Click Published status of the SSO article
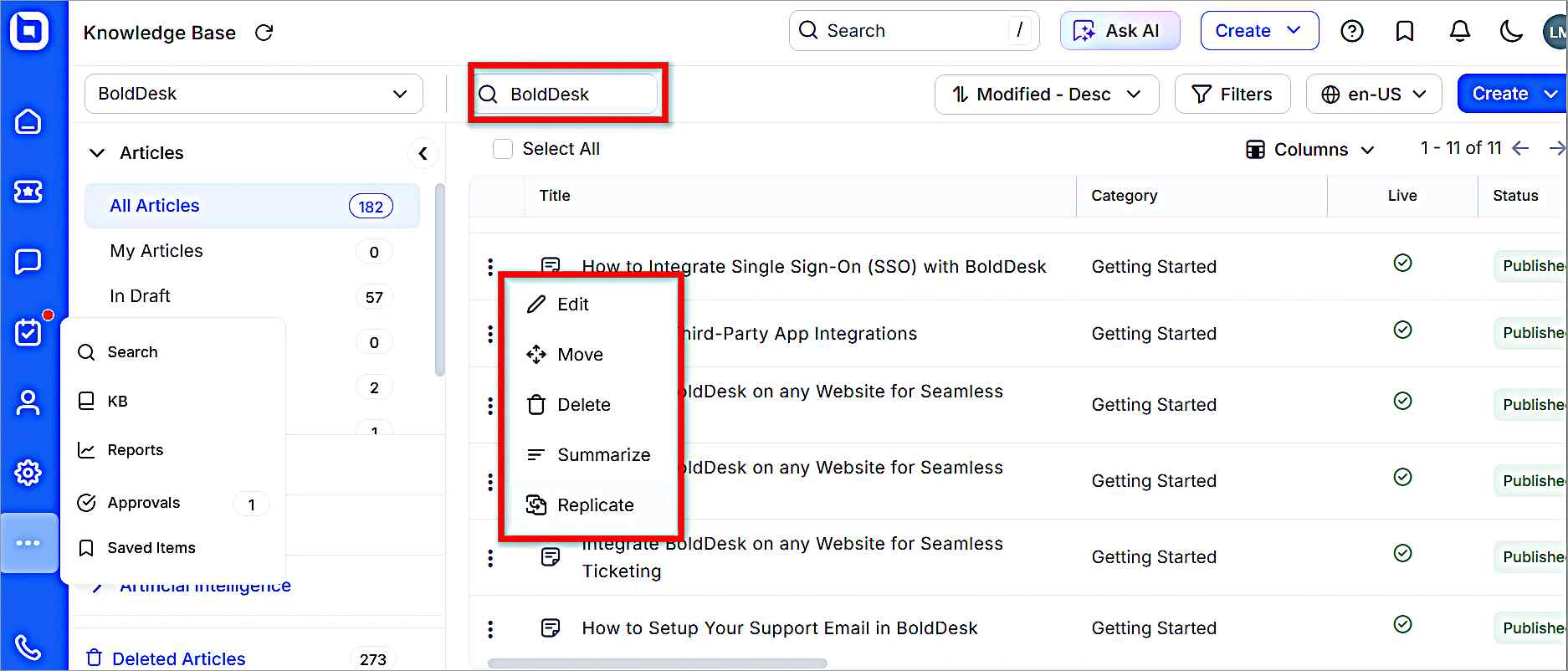Viewport: 1568px width, 671px height. click(1530, 266)
